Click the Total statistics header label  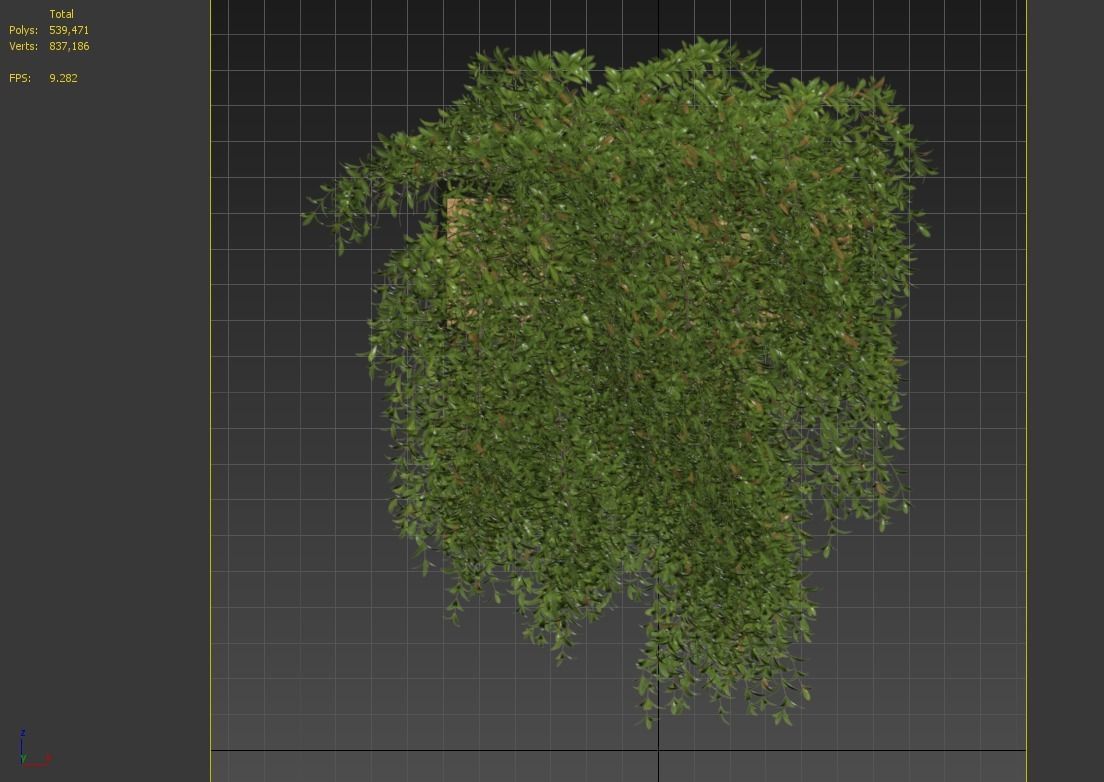(x=61, y=14)
